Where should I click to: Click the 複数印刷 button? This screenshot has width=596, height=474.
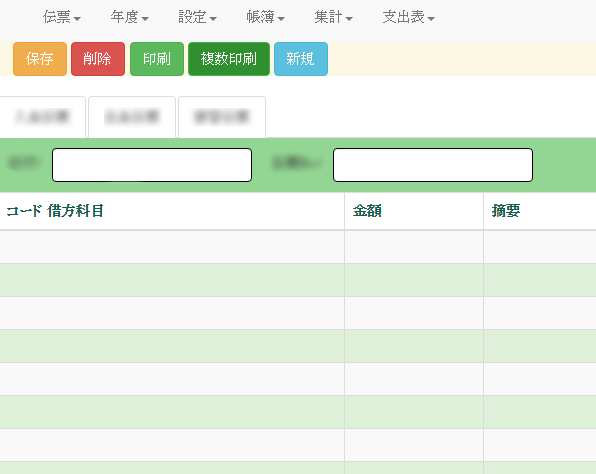coord(229,59)
